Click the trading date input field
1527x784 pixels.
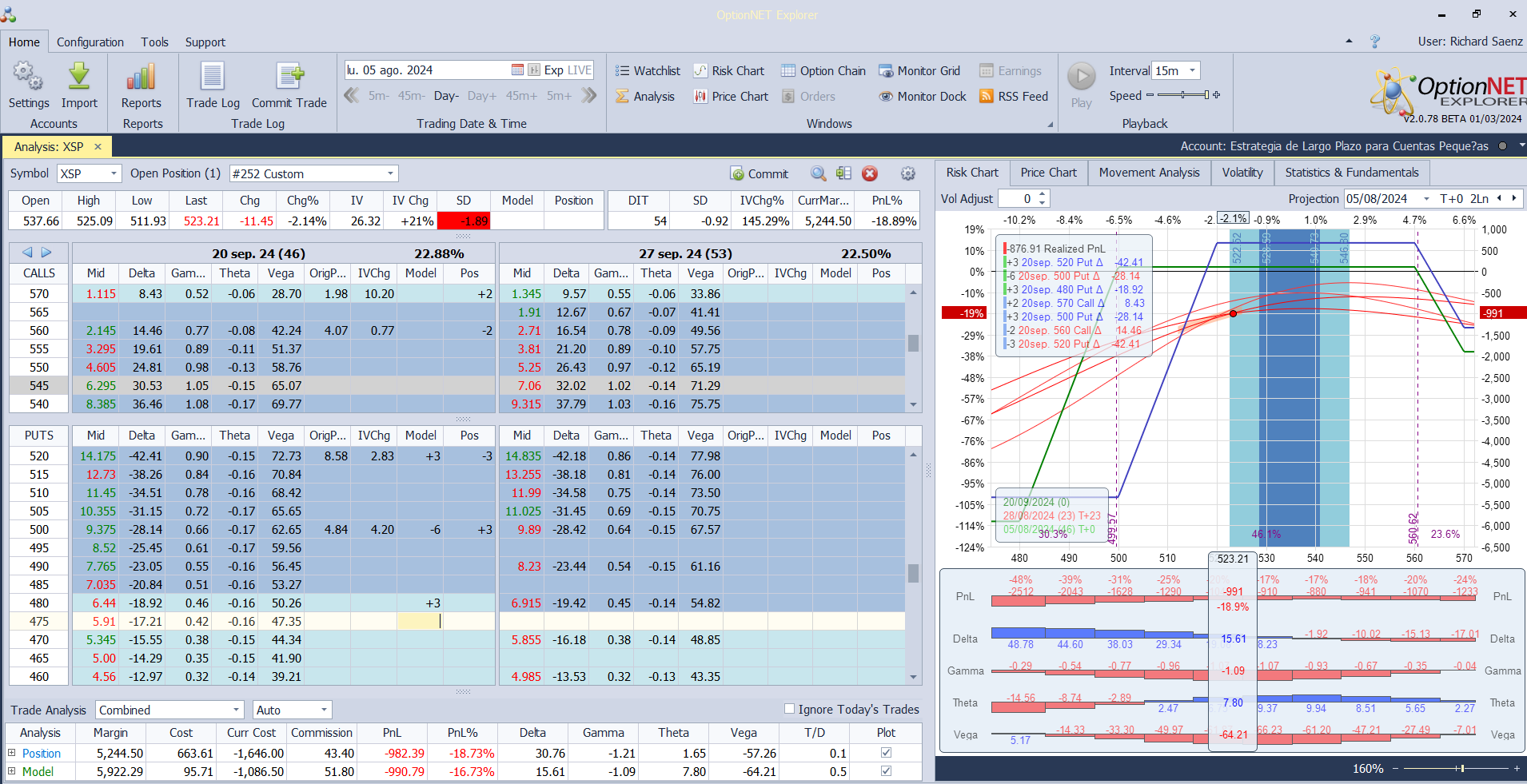coord(427,70)
